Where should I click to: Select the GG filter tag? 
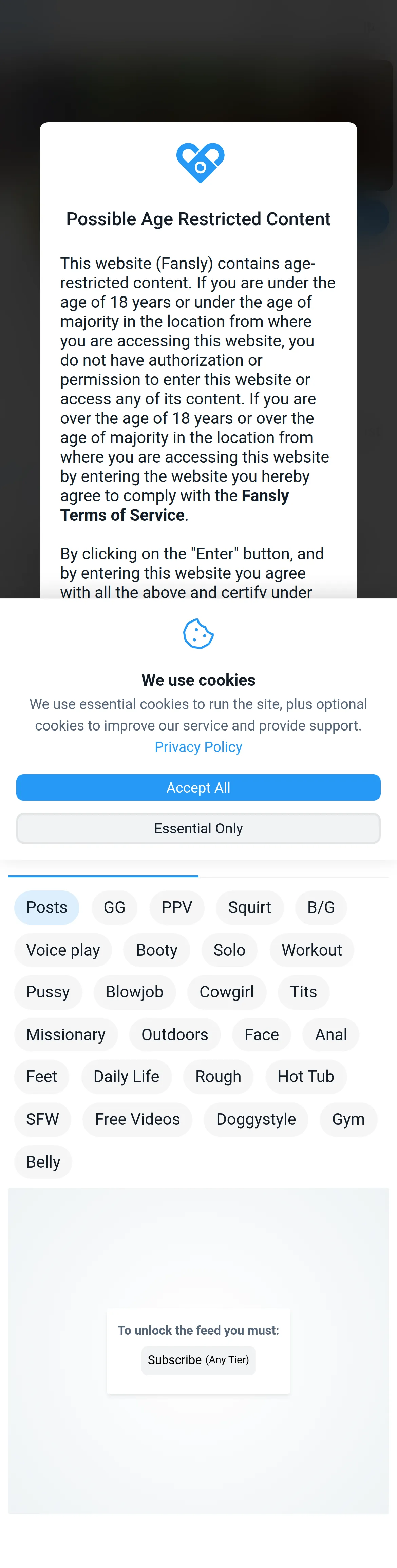114,907
